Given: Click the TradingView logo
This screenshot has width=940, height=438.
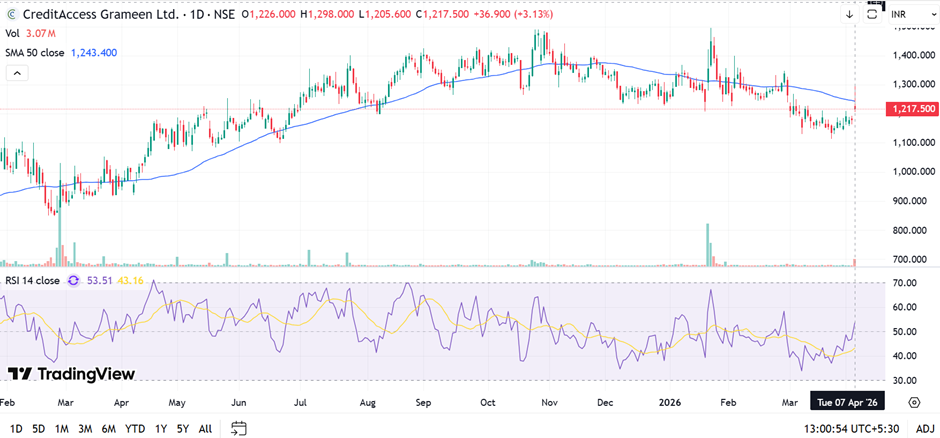Looking at the screenshot, I should point(70,373).
